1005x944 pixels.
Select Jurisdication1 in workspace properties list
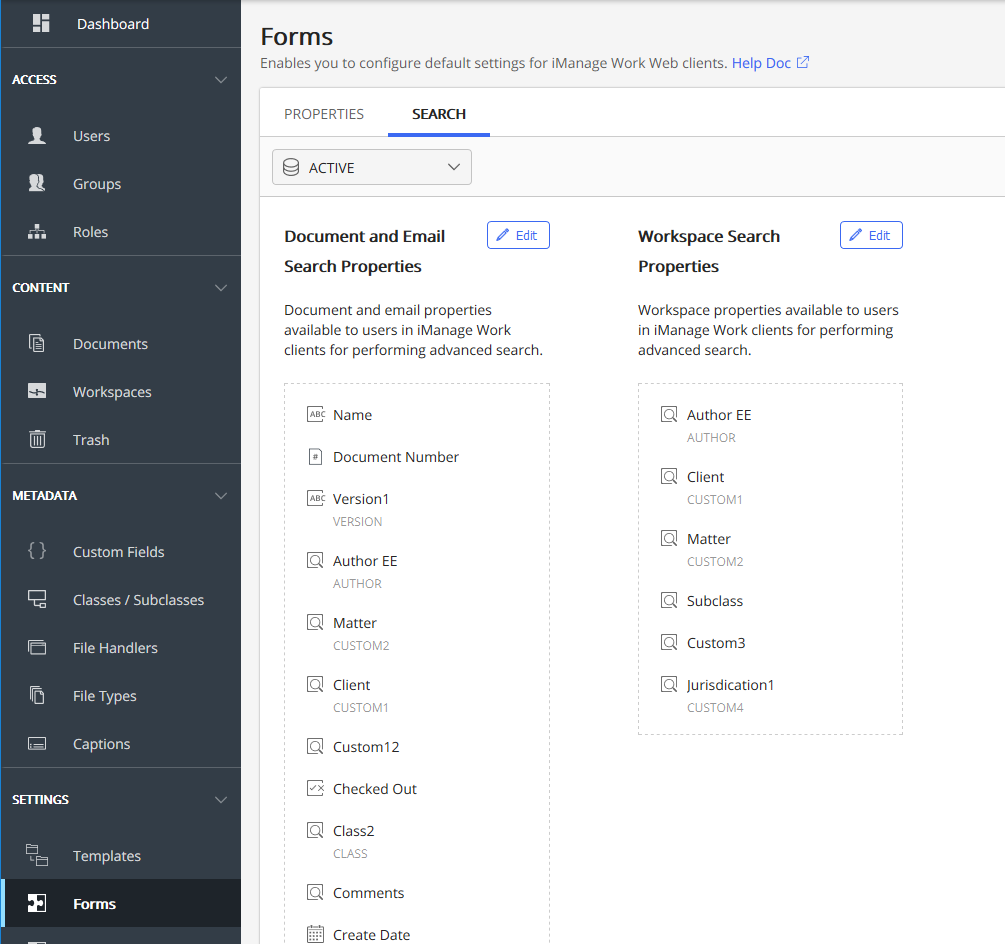[730, 685]
